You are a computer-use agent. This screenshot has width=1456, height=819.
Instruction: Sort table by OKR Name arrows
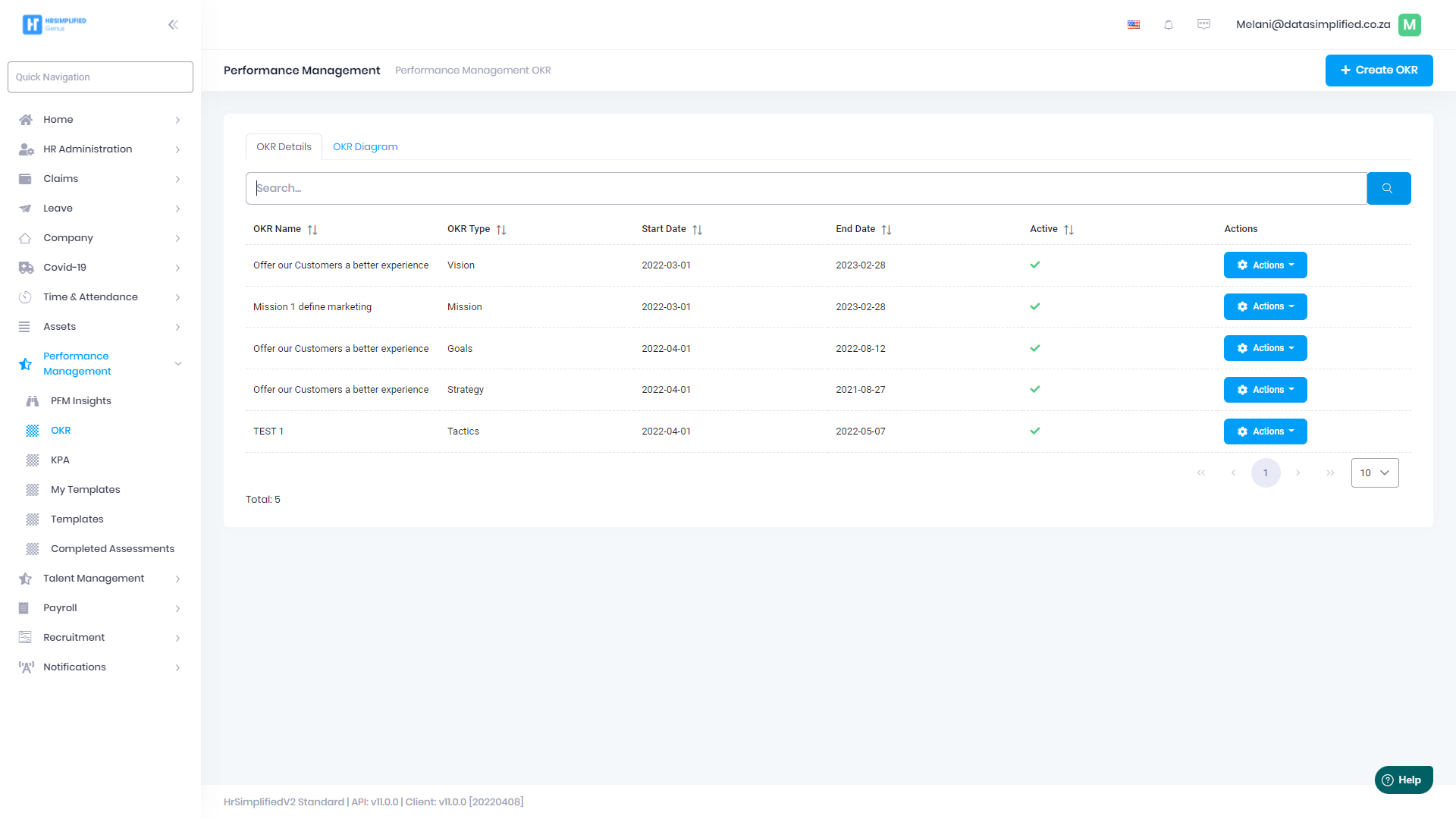pyautogui.click(x=312, y=229)
